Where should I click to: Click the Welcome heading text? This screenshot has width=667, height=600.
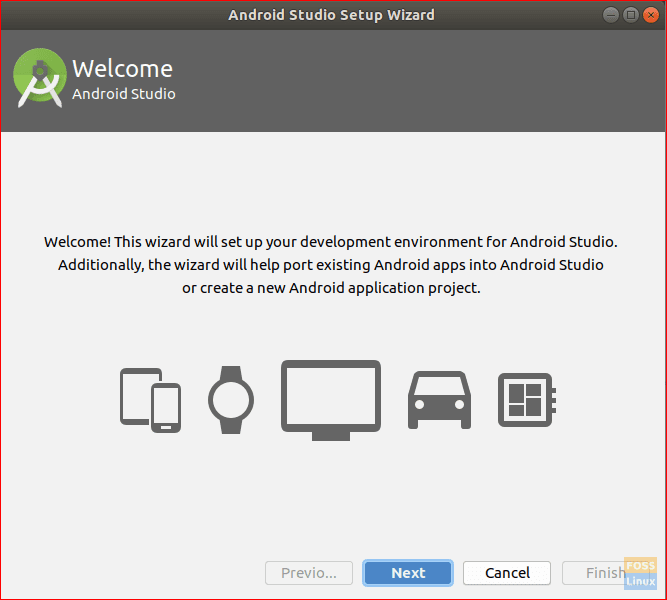pyautogui.click(x=123, y=69)
